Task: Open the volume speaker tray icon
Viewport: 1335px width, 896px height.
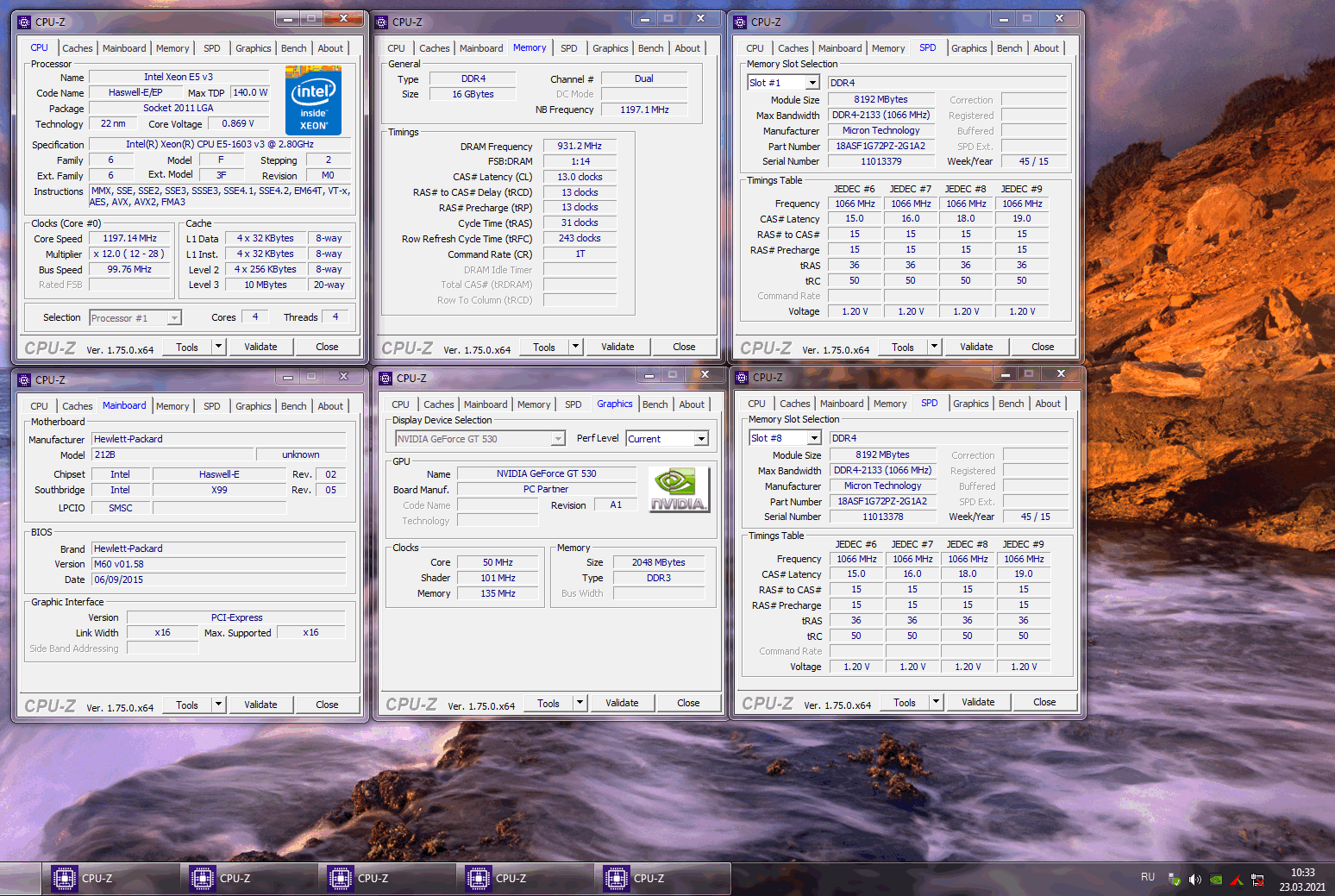Action: pyautogui.click(x=1195, y=880)
